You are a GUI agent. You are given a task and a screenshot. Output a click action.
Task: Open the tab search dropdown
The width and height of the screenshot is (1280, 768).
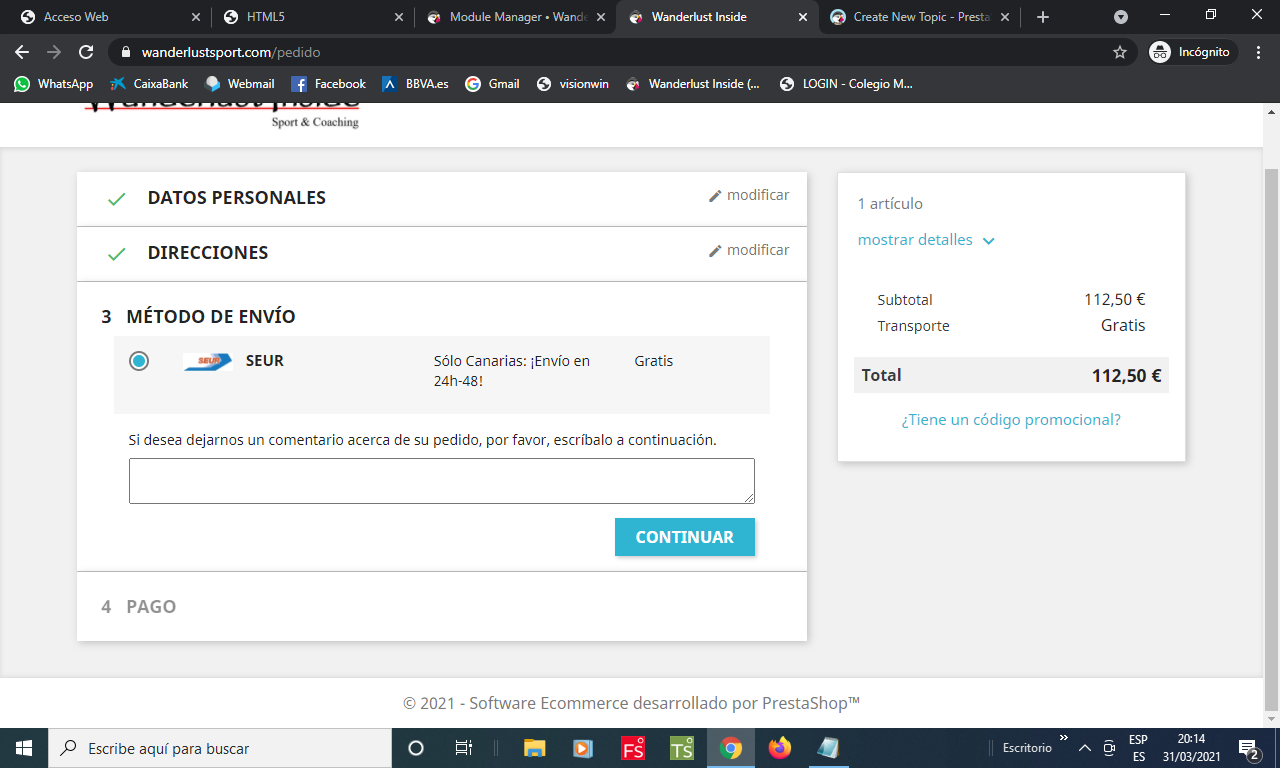coord(1121,17)
